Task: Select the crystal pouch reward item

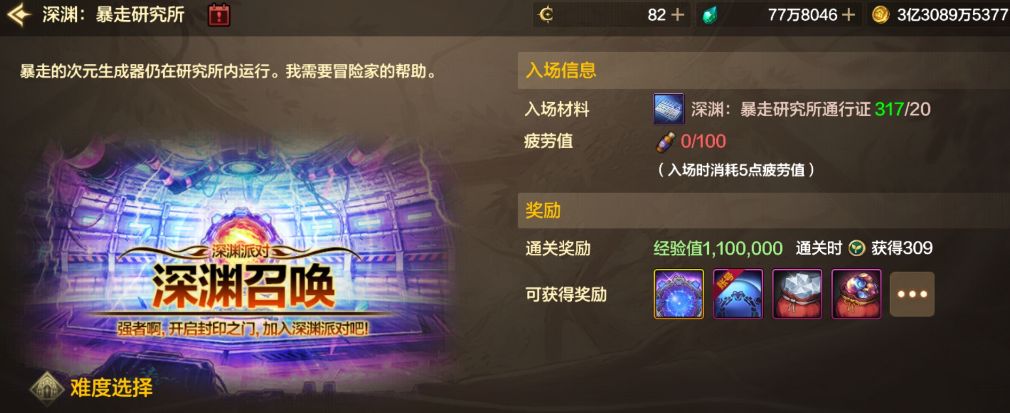Action: click(x=797, y=294)
